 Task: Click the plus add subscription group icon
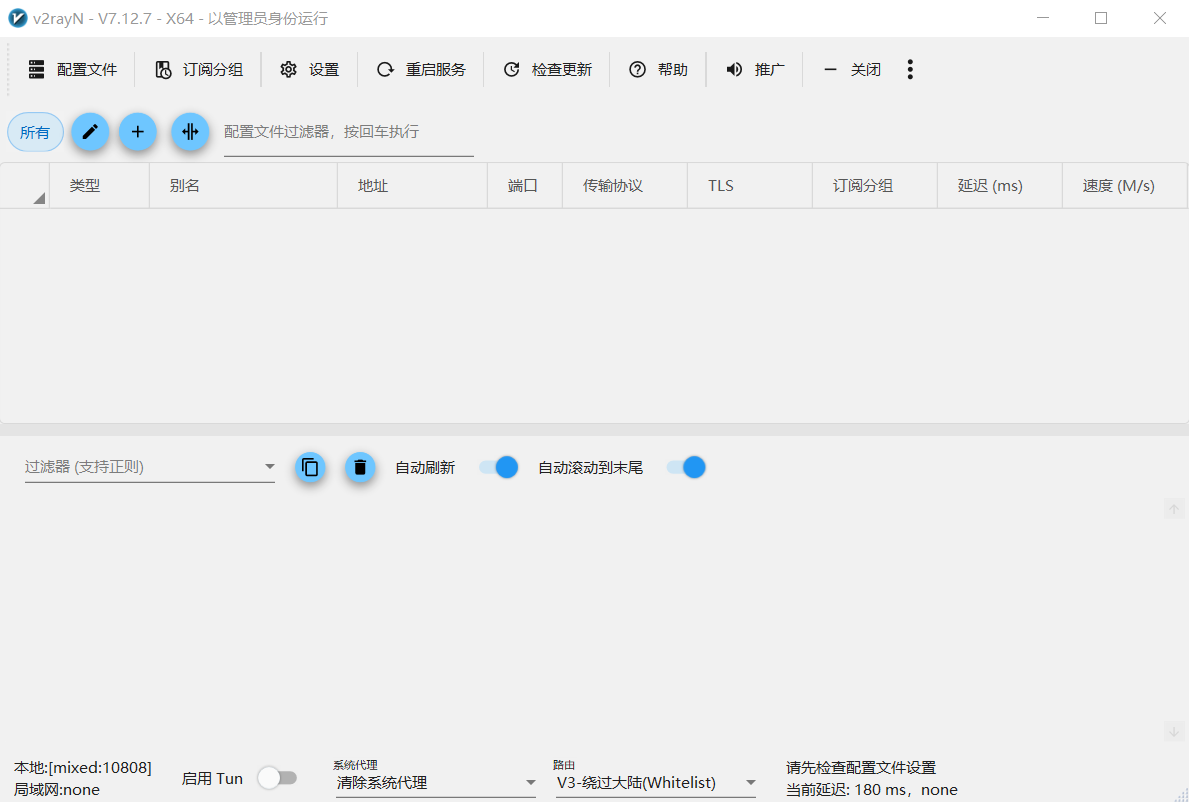pos(138,132)
